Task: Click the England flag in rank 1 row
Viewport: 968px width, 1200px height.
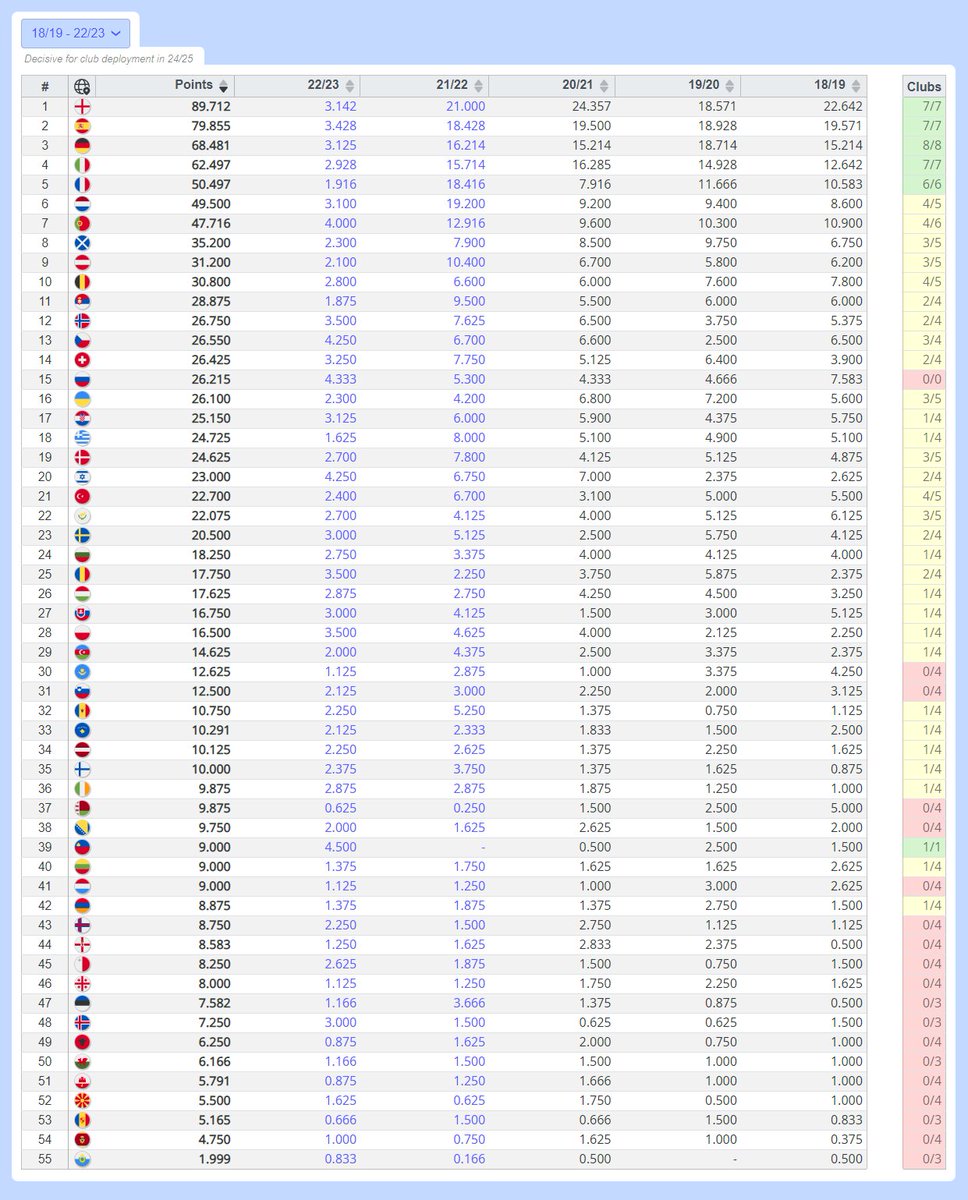Action: 82,106
